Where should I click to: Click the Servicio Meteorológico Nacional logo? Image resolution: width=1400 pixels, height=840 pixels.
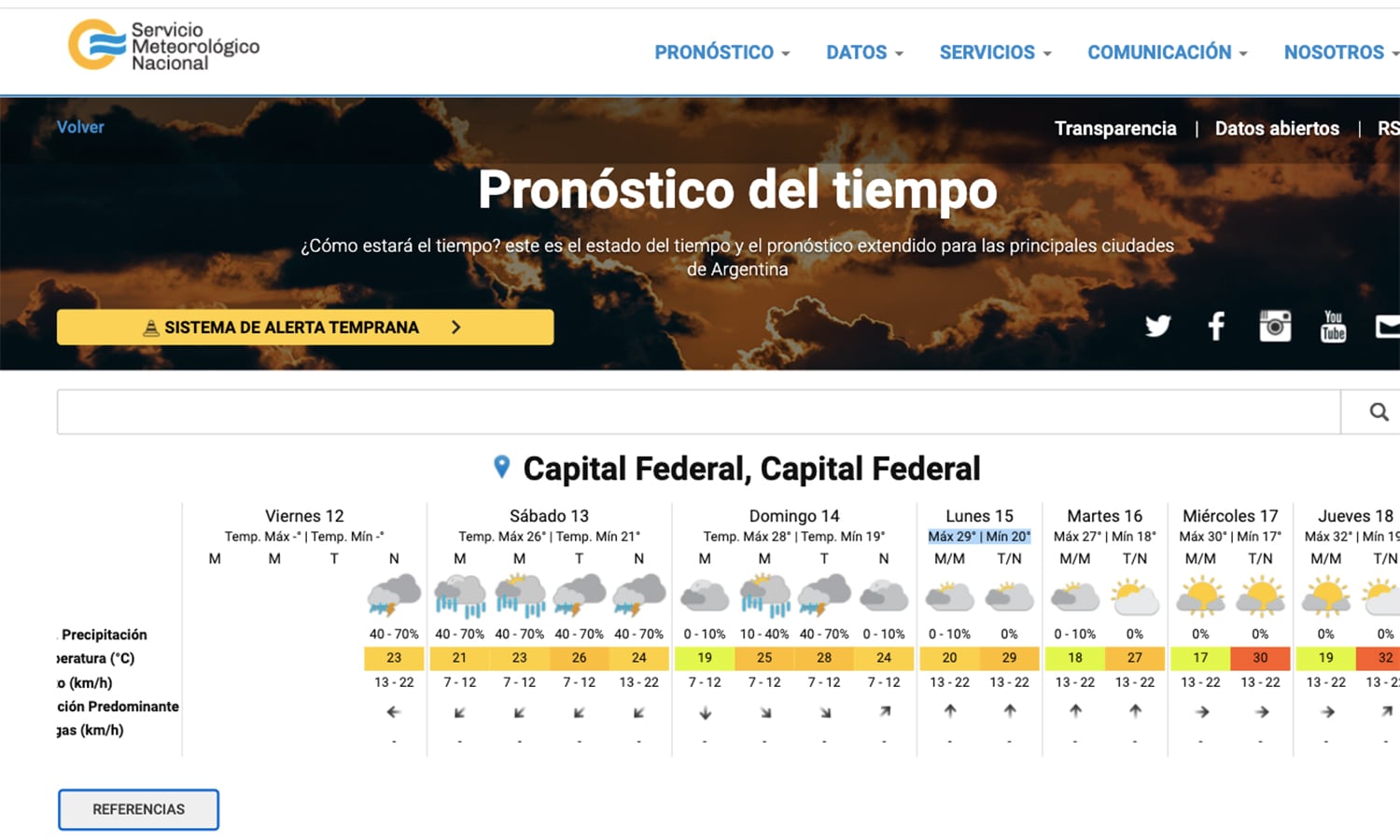pyautogui.click(x=164, y=46)
